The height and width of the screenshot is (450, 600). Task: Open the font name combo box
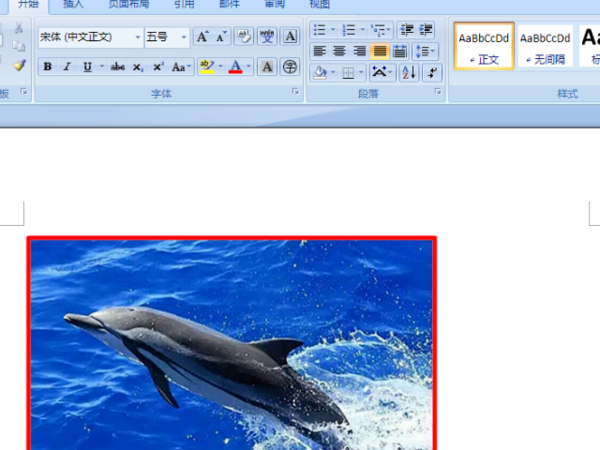91,37
